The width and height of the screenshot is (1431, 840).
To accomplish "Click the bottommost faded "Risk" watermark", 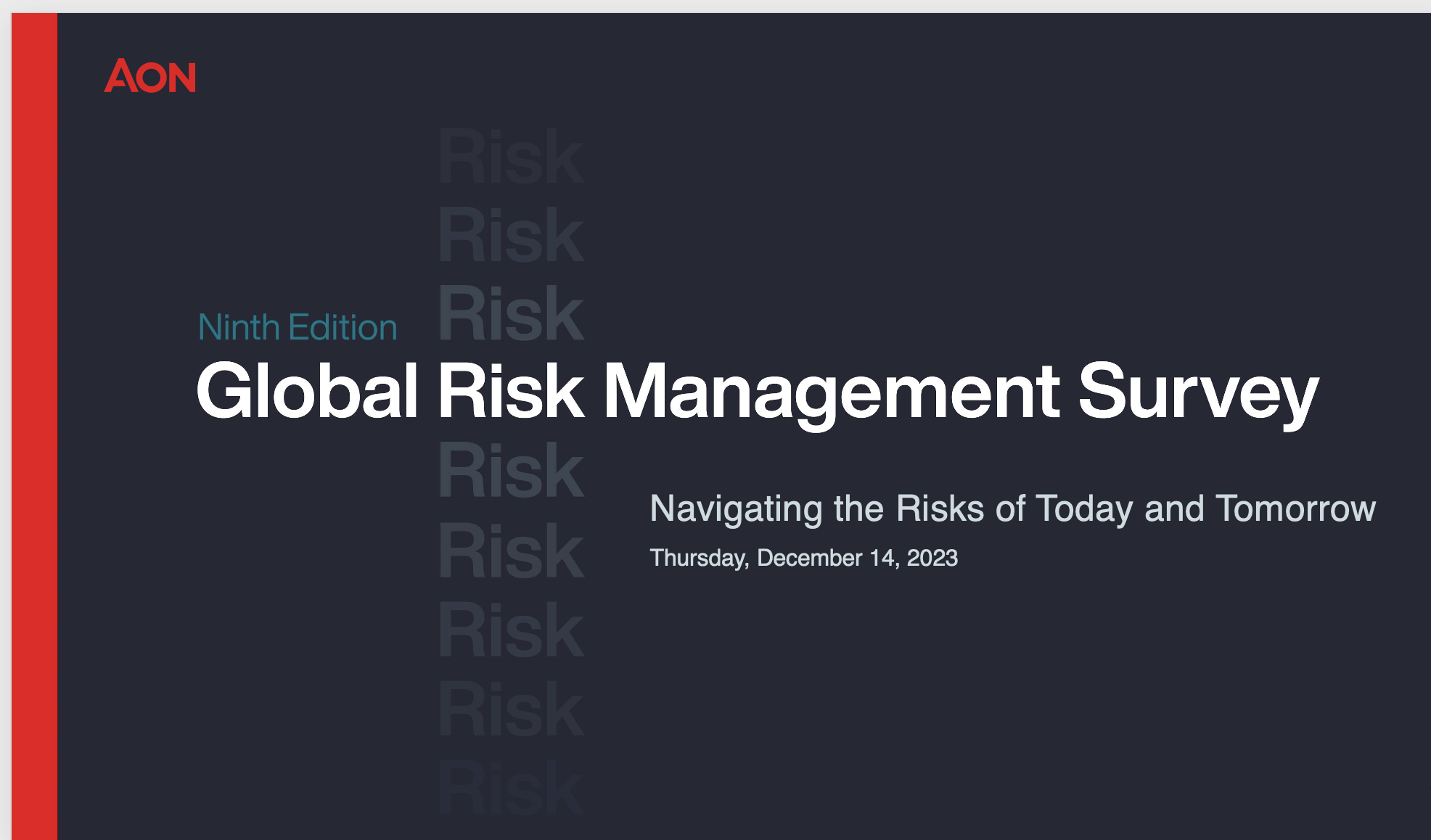I will click(x=511, y=788).
